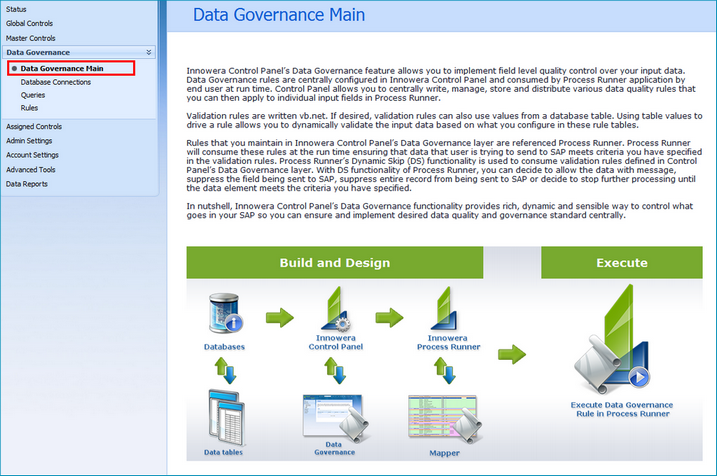Click green arrow pointing toward Execute section

[x=512, y=354]
